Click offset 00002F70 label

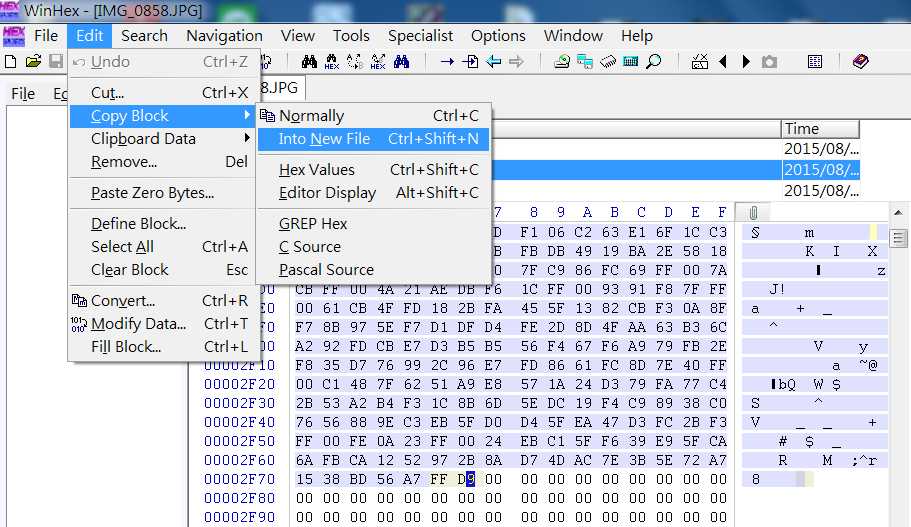(x=239, y=479)
